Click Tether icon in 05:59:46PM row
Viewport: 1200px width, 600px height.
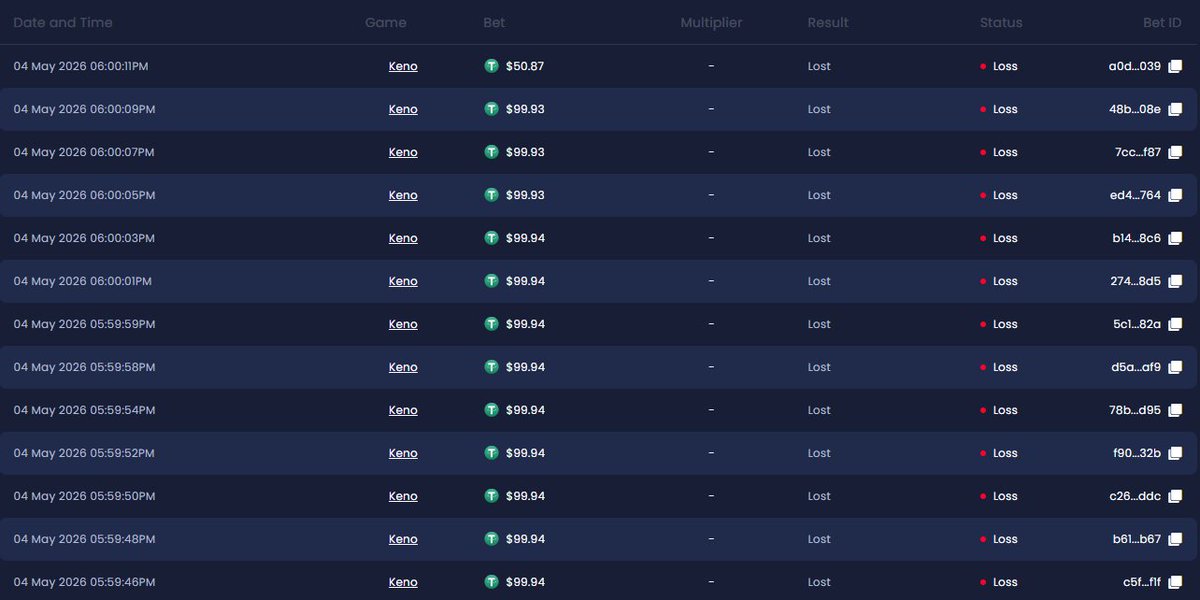(x=491, y=582)
